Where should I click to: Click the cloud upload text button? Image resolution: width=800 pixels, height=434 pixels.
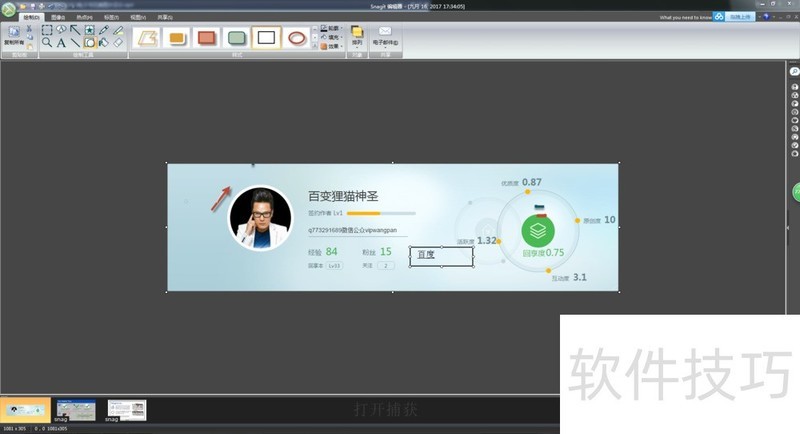pyautogui.click(x=740, y=17)
